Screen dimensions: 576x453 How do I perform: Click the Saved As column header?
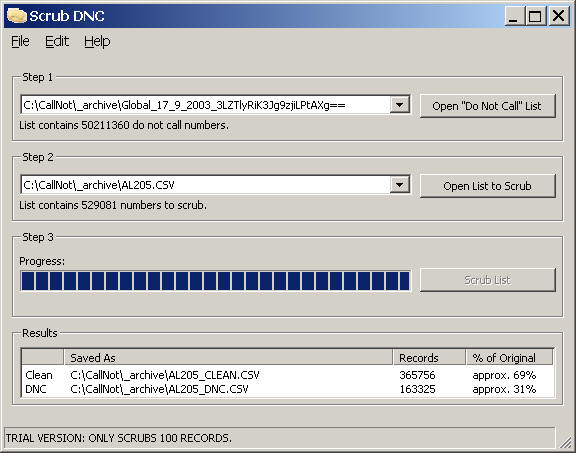coord(228,357)
